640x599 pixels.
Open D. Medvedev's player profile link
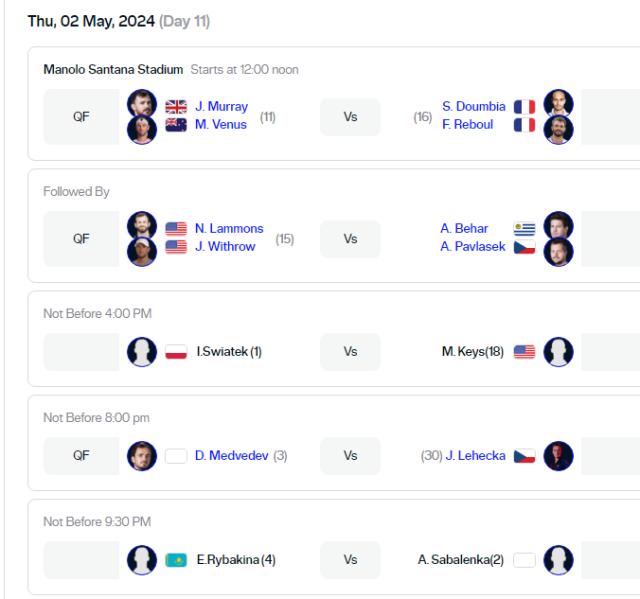231,456
